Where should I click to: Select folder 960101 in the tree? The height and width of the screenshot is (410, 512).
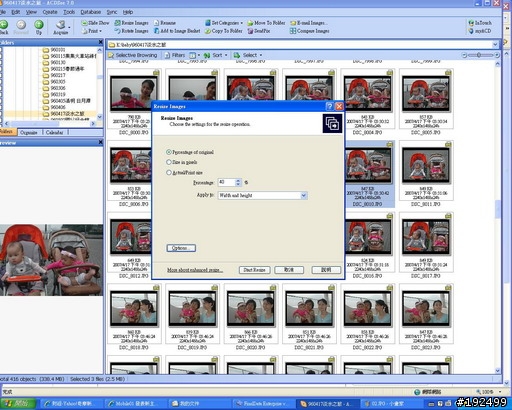(54, 50)
